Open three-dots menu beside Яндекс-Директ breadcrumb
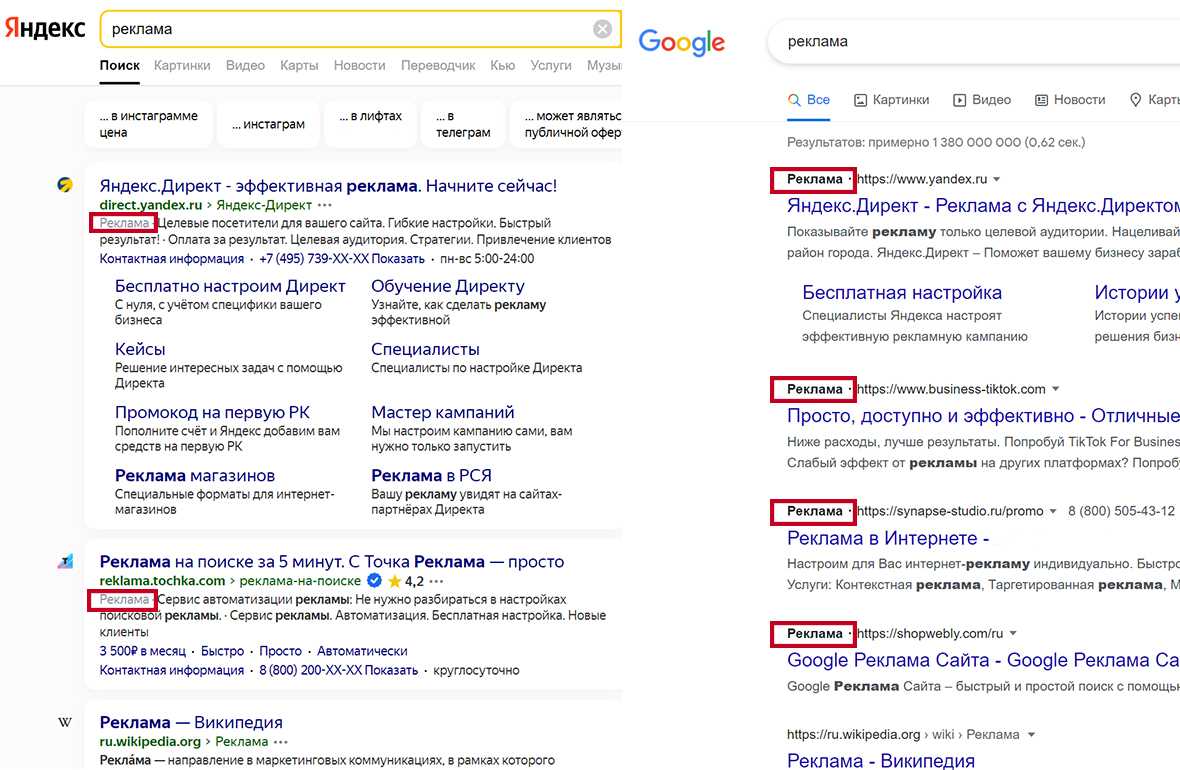This screenshot has width=1180, height=770. (325, 205)
